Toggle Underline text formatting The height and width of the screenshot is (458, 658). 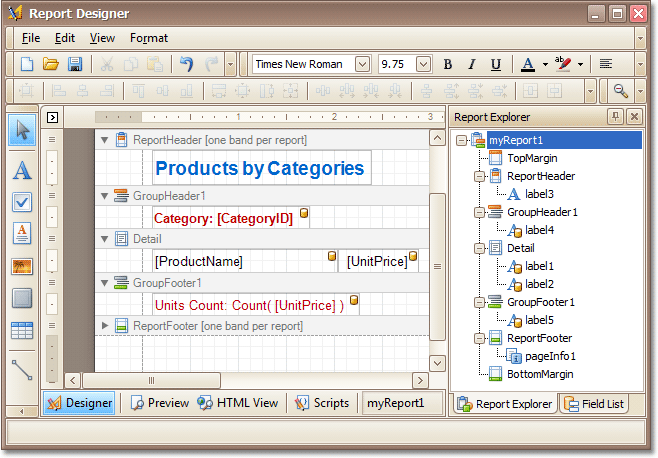493,64
